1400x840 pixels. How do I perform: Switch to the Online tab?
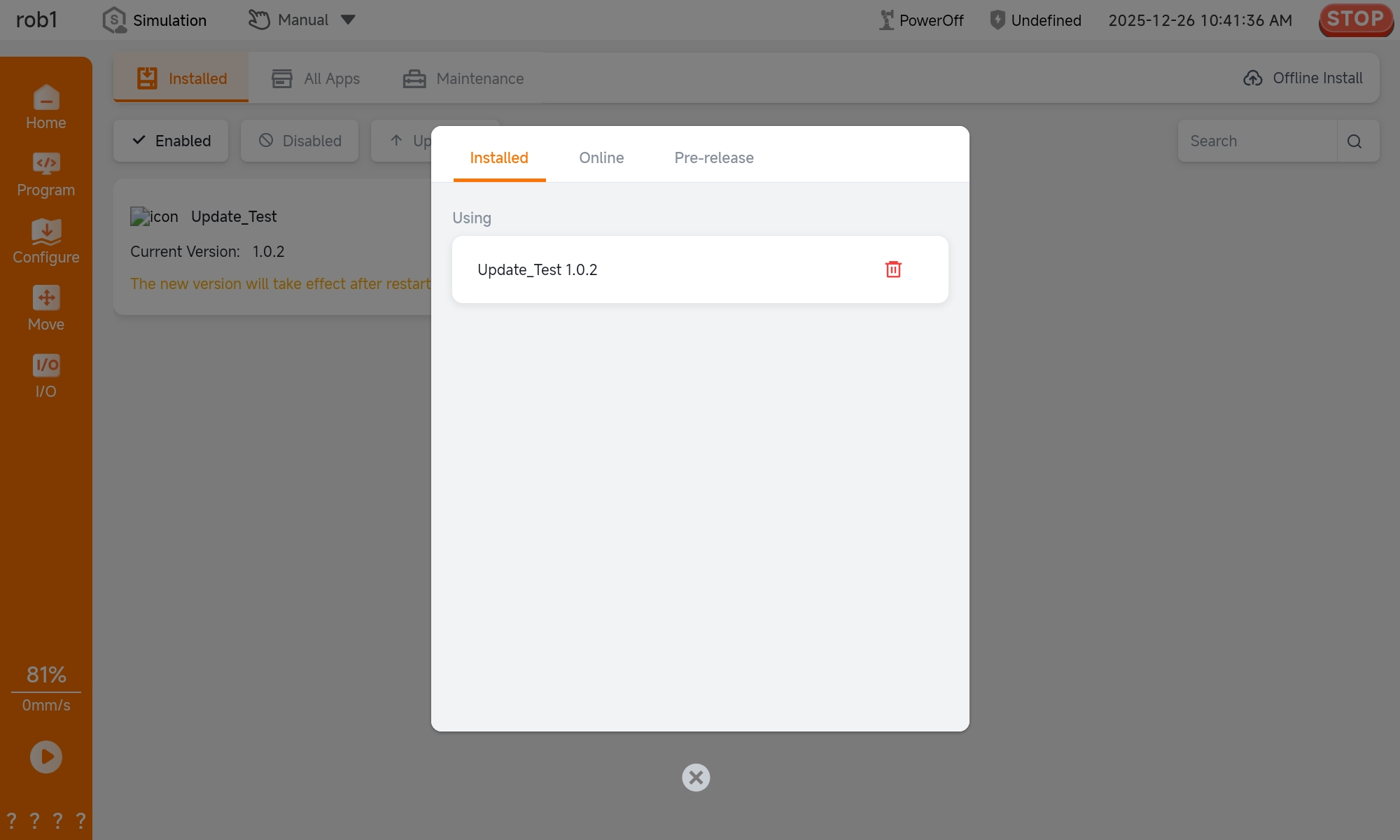pyautogui.click(x=601, y=158)
